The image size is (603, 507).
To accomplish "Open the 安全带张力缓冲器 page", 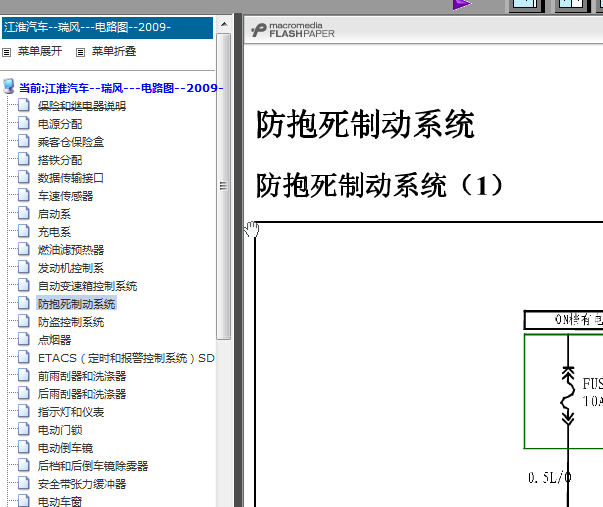I will tap(82, 484).
